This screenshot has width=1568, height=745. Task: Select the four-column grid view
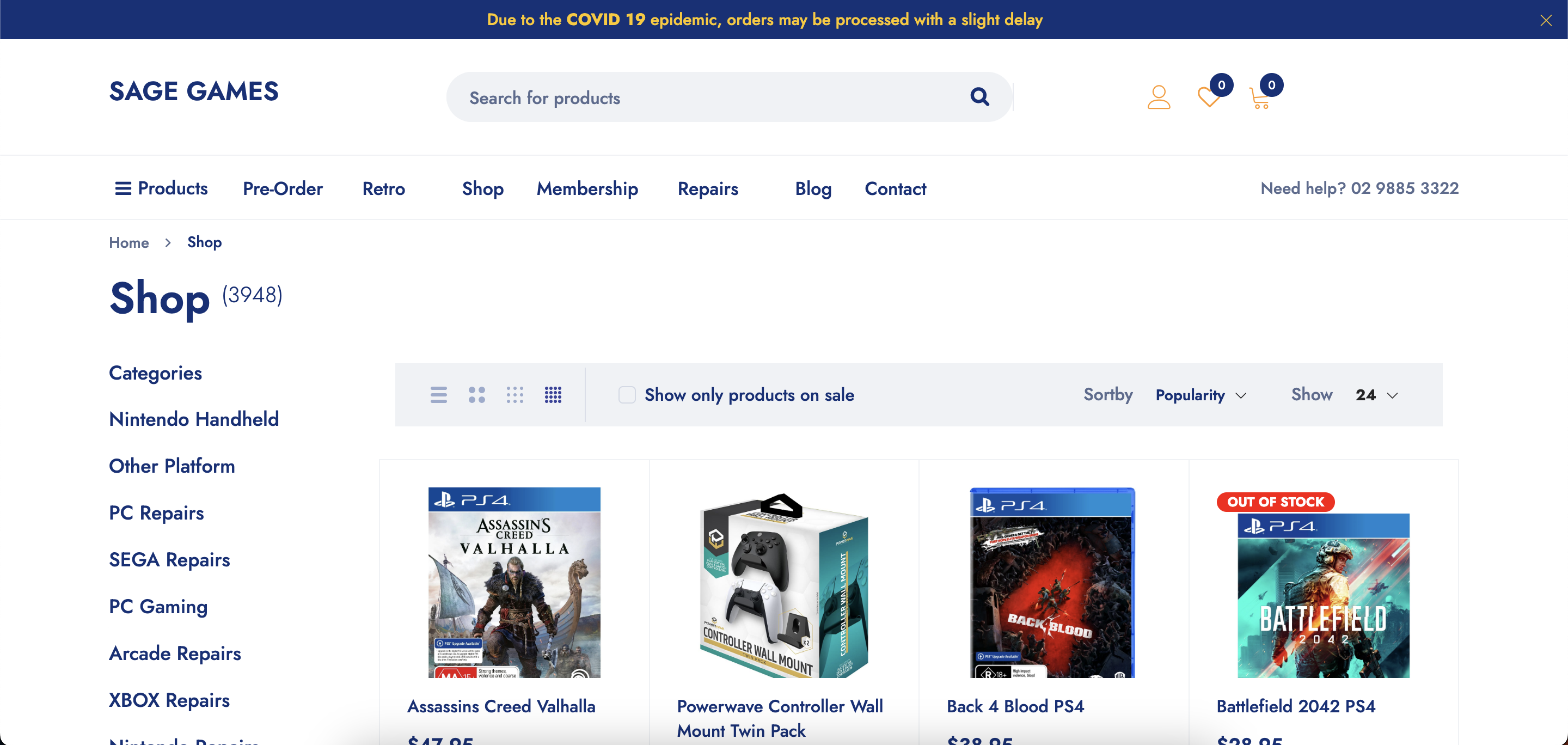tap(553, 395)
